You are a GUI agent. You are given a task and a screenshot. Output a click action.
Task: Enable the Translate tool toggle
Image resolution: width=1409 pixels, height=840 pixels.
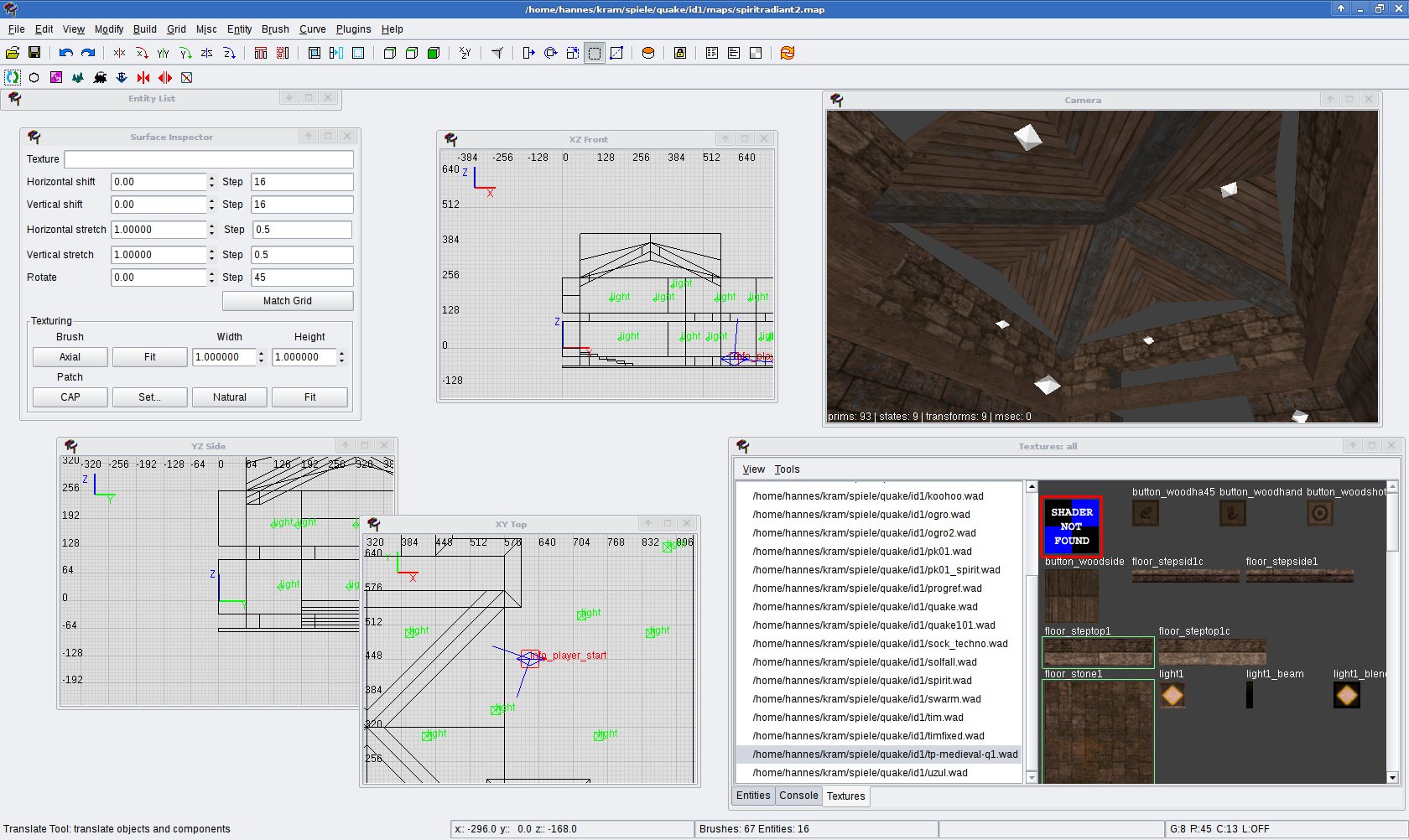pos(529,53)
